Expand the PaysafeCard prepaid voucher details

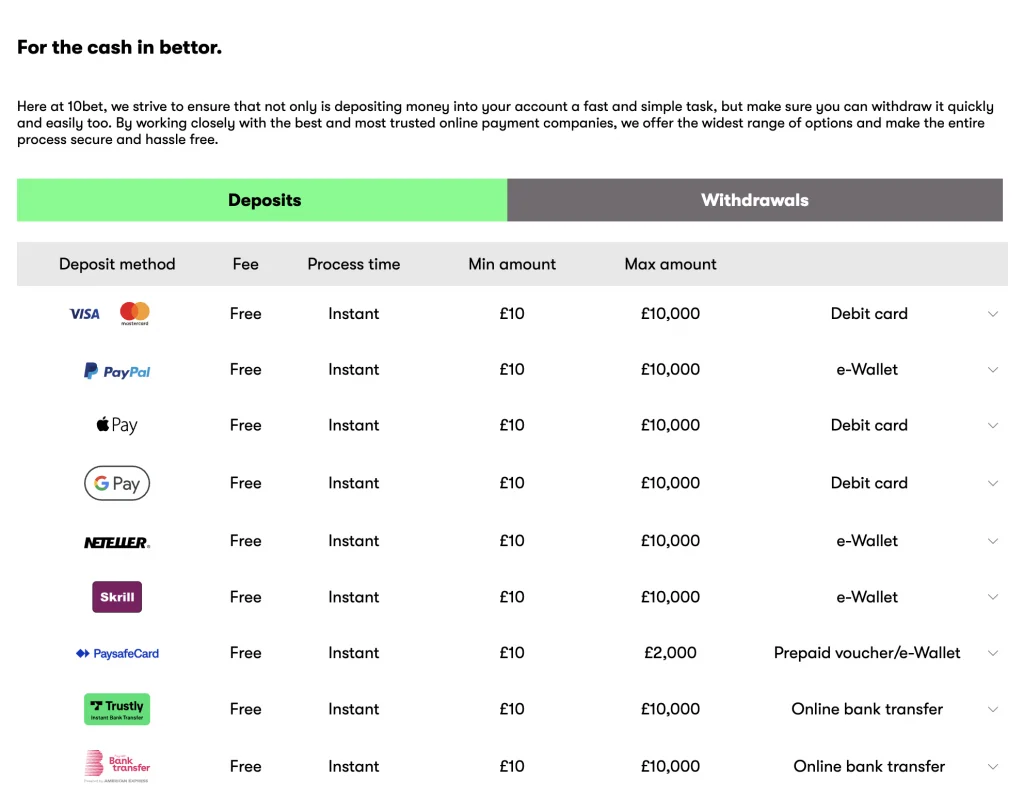coord(992,652)
